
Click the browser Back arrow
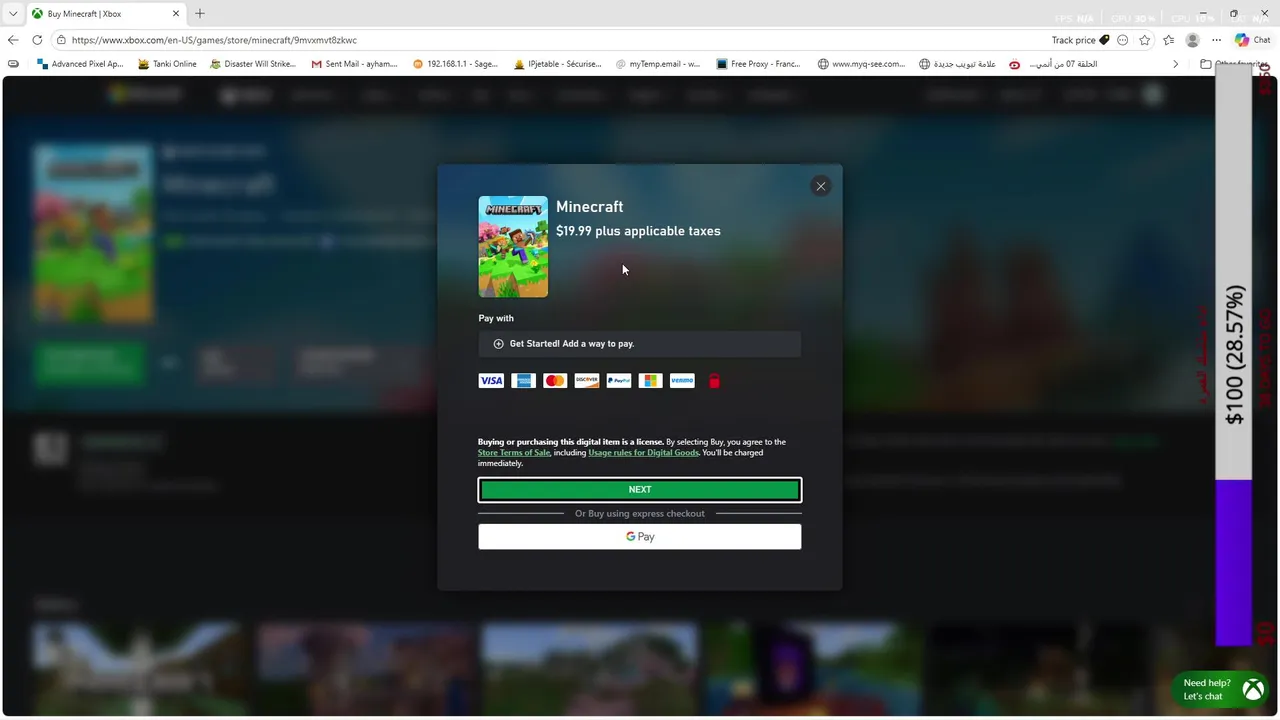(x=13, y=40)
